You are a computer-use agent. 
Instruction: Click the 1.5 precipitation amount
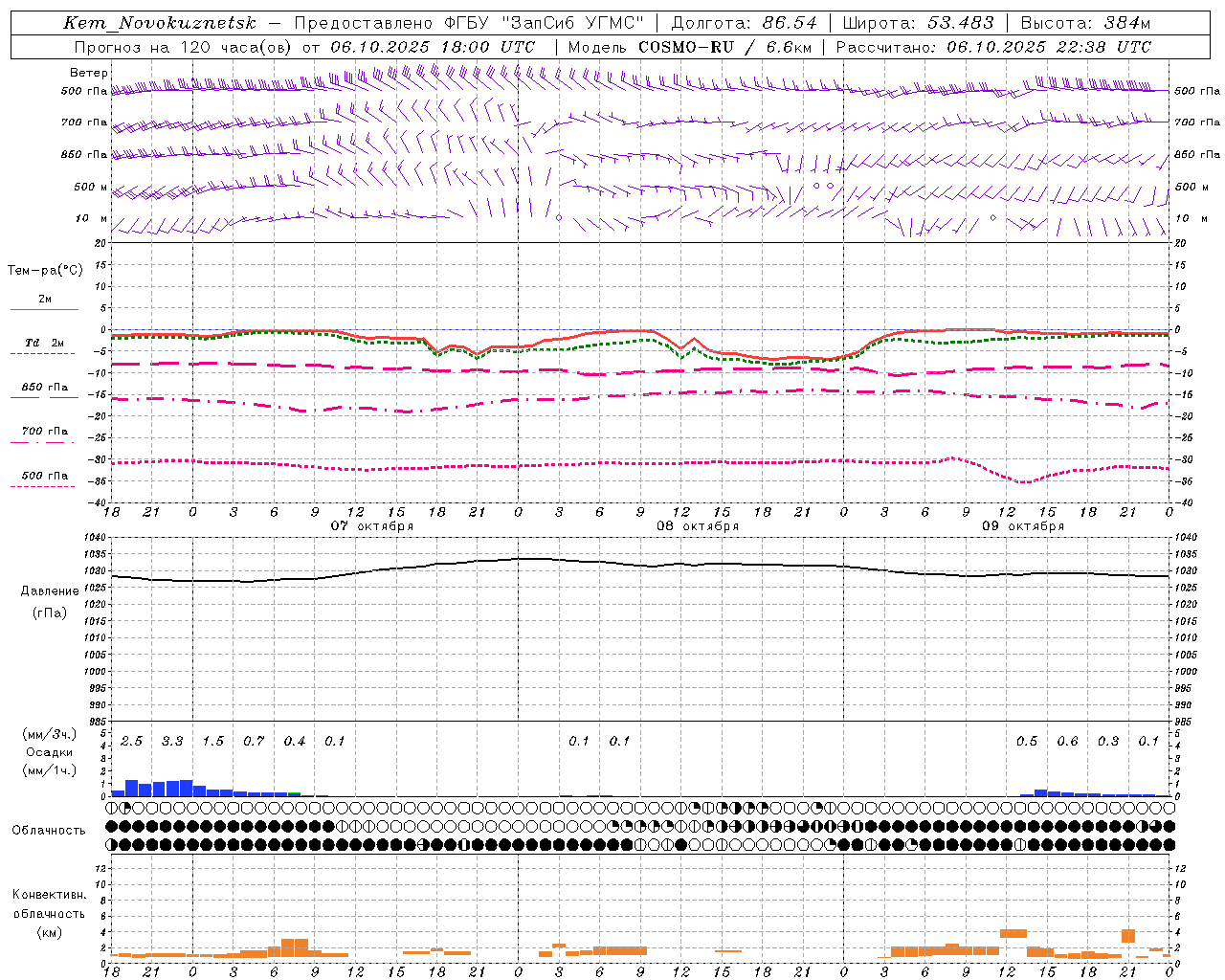[x=212, y=741]
